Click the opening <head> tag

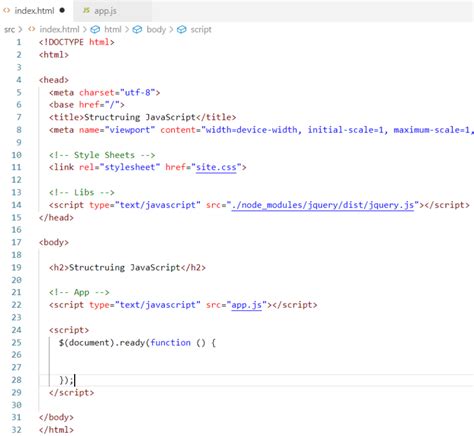pos(54,80)
